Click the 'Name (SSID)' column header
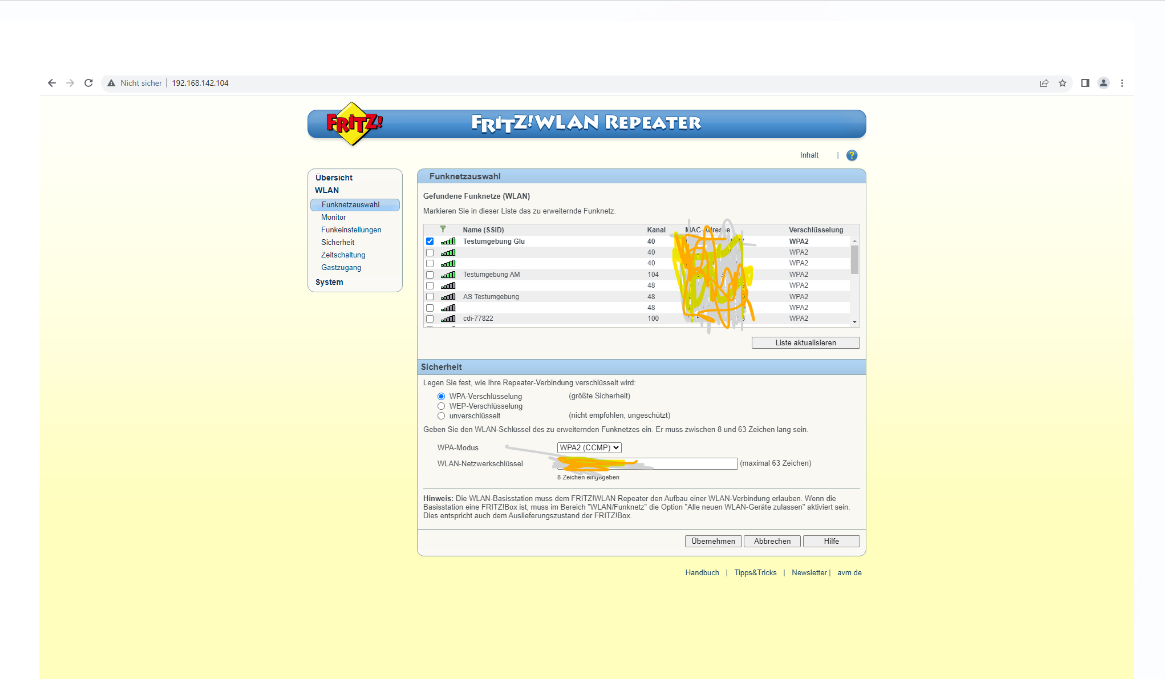Image resolution: width=1165 pixels, height=679 pixels. 483,230
